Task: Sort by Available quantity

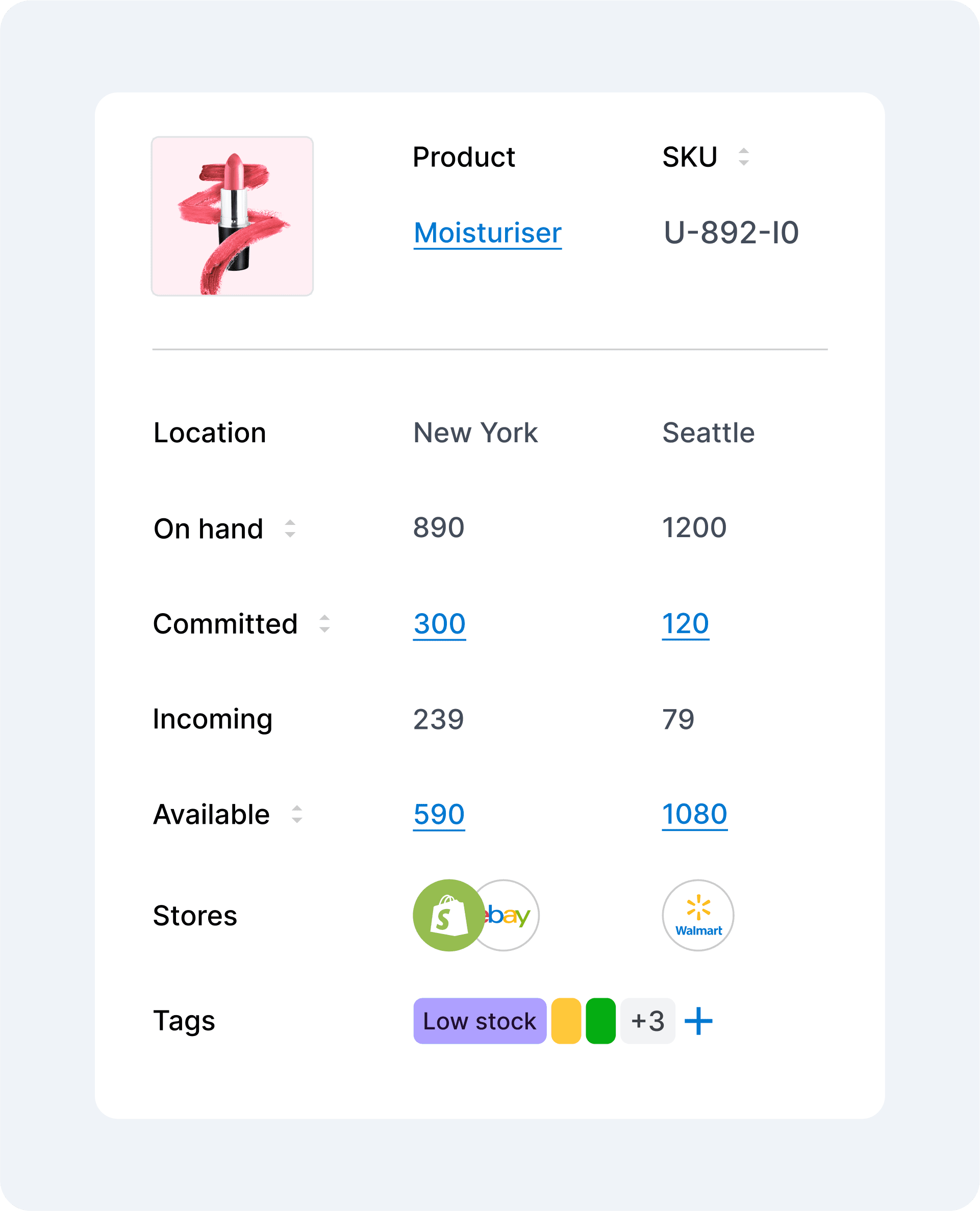Action: click(297, 814)
